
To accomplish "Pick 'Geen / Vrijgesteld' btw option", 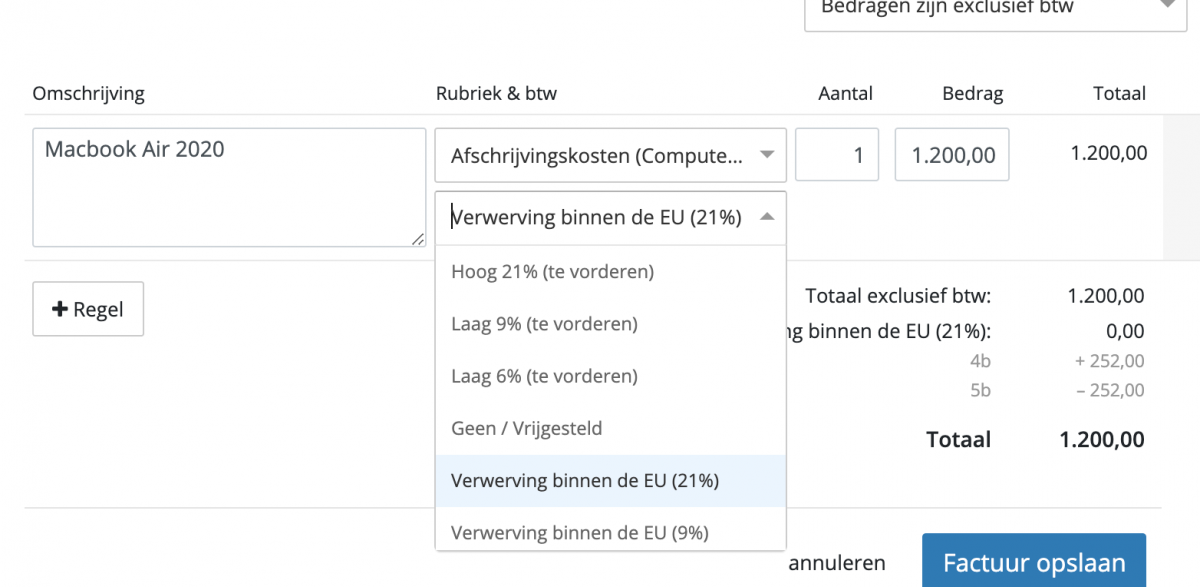I will tap(526, 428).
